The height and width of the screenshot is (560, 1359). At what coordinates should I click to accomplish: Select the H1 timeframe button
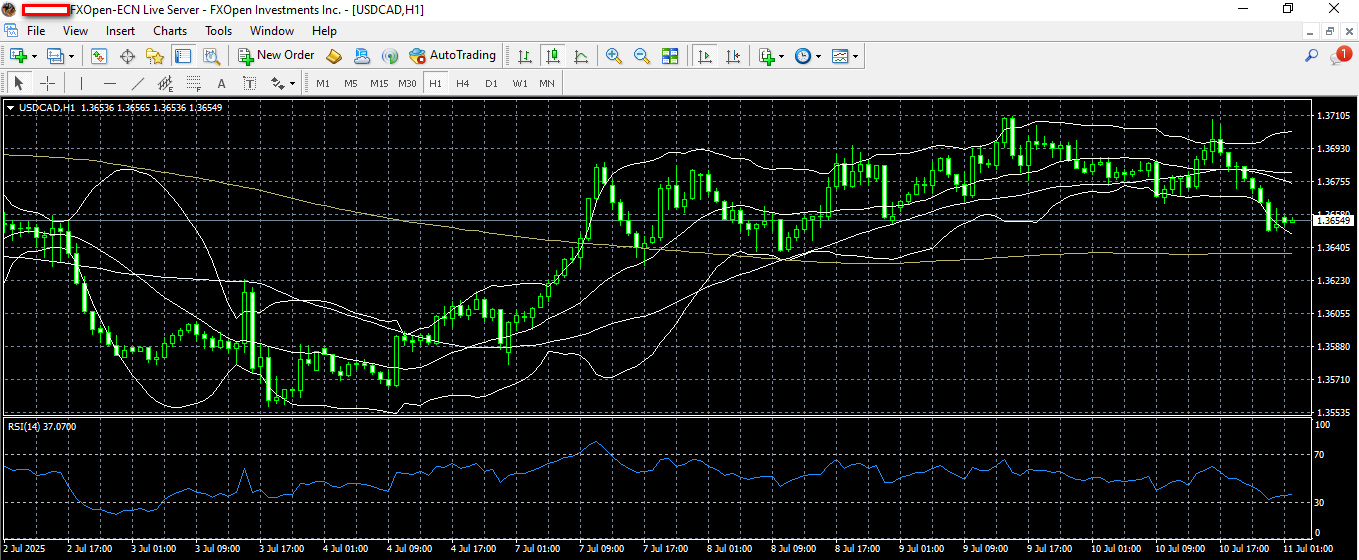(435, 83)
